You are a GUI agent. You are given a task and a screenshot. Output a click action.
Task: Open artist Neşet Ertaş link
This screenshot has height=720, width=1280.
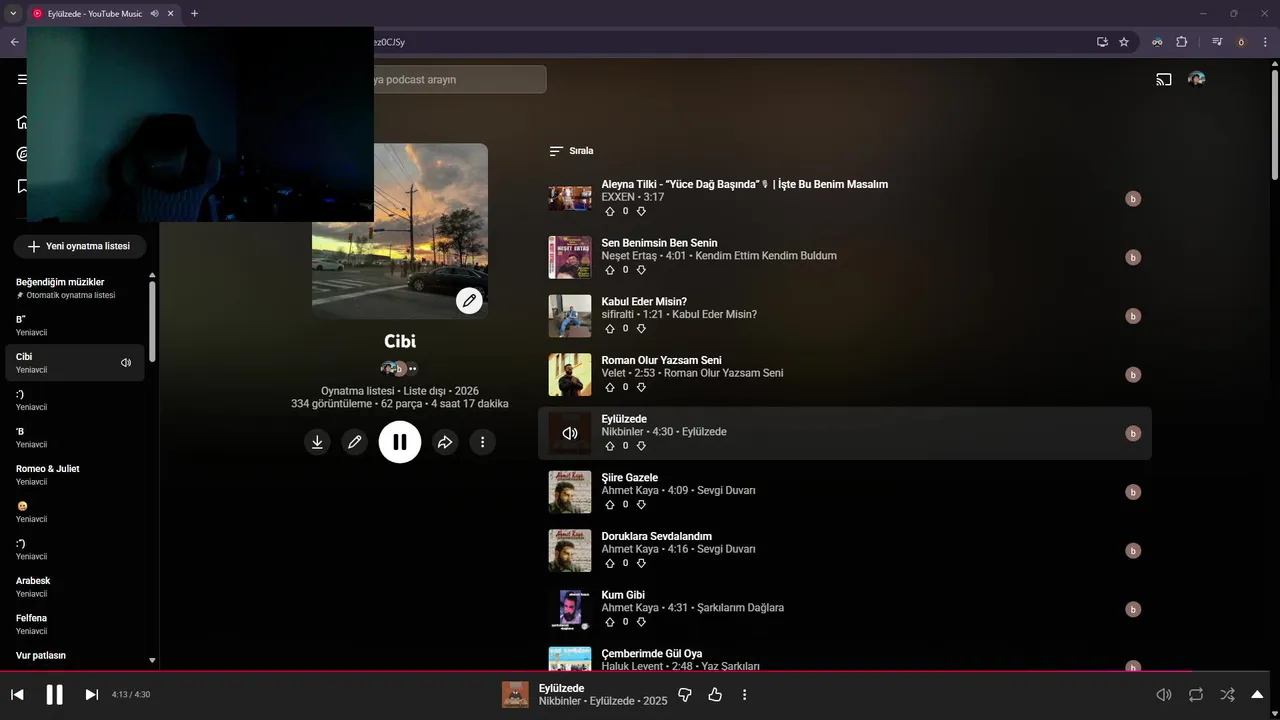[x=630, y=256]
